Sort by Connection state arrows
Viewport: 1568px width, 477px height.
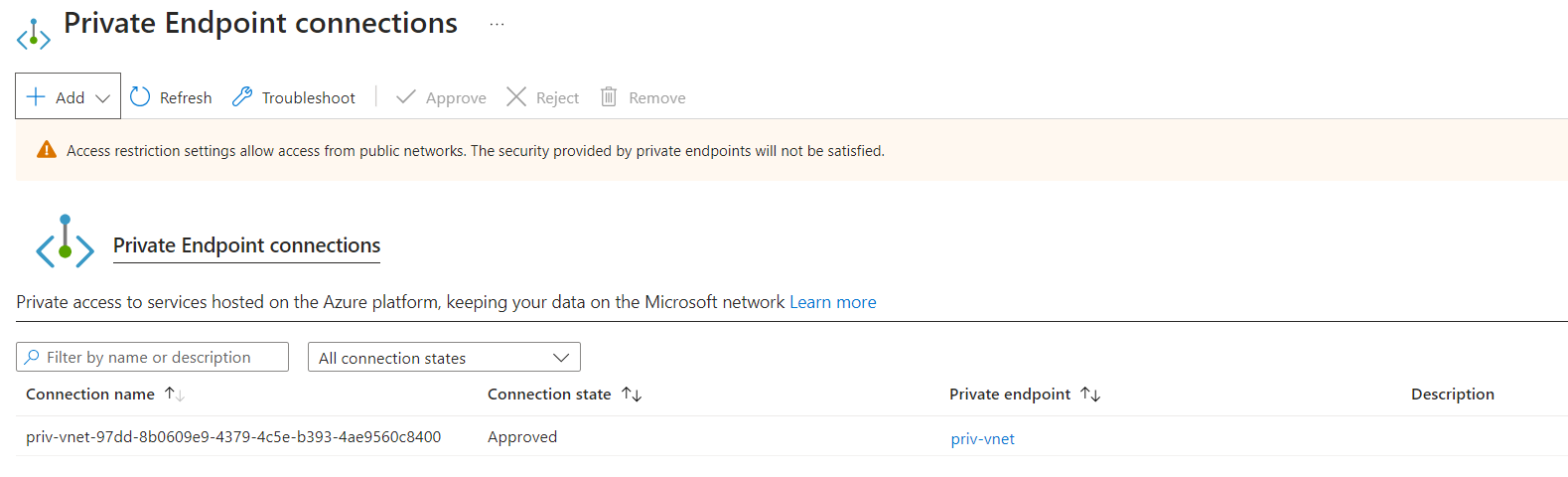pos(632,395)
